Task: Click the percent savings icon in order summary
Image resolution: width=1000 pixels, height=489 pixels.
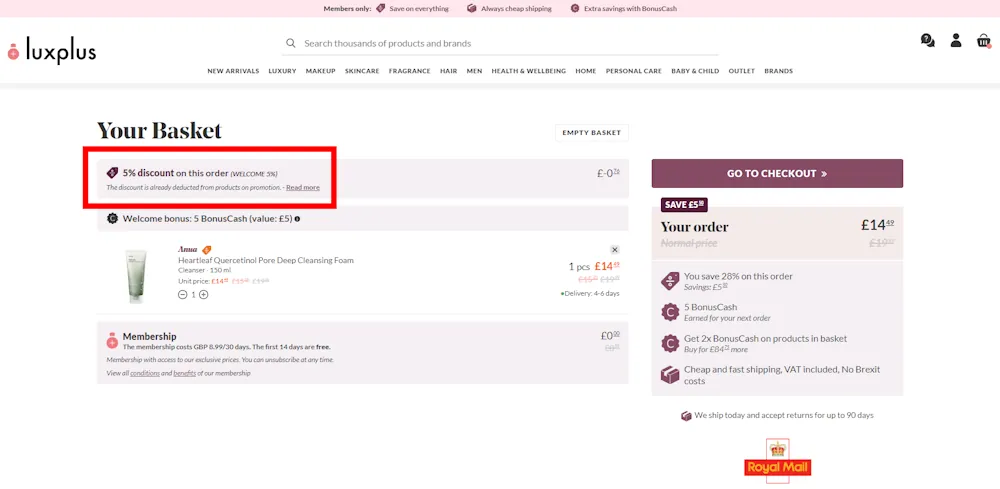Action: [670, 281]
